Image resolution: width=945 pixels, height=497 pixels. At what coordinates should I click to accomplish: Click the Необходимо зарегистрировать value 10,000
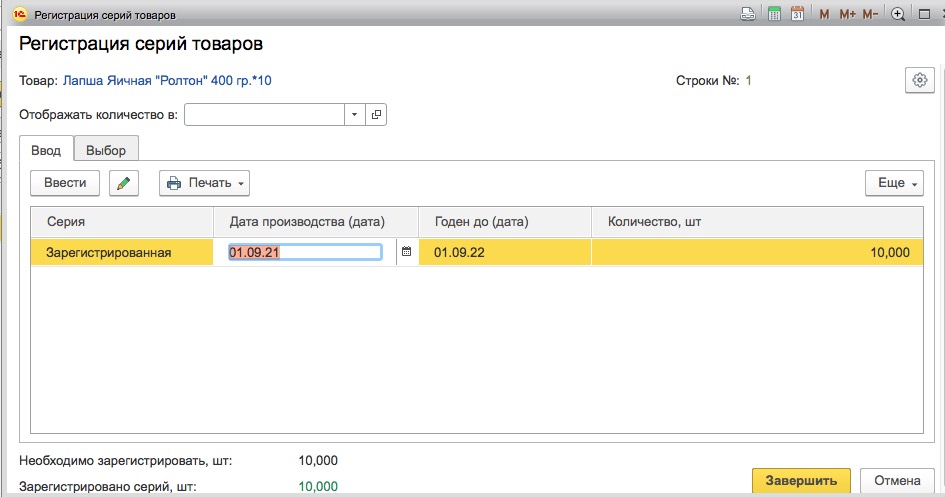(318, 461)
